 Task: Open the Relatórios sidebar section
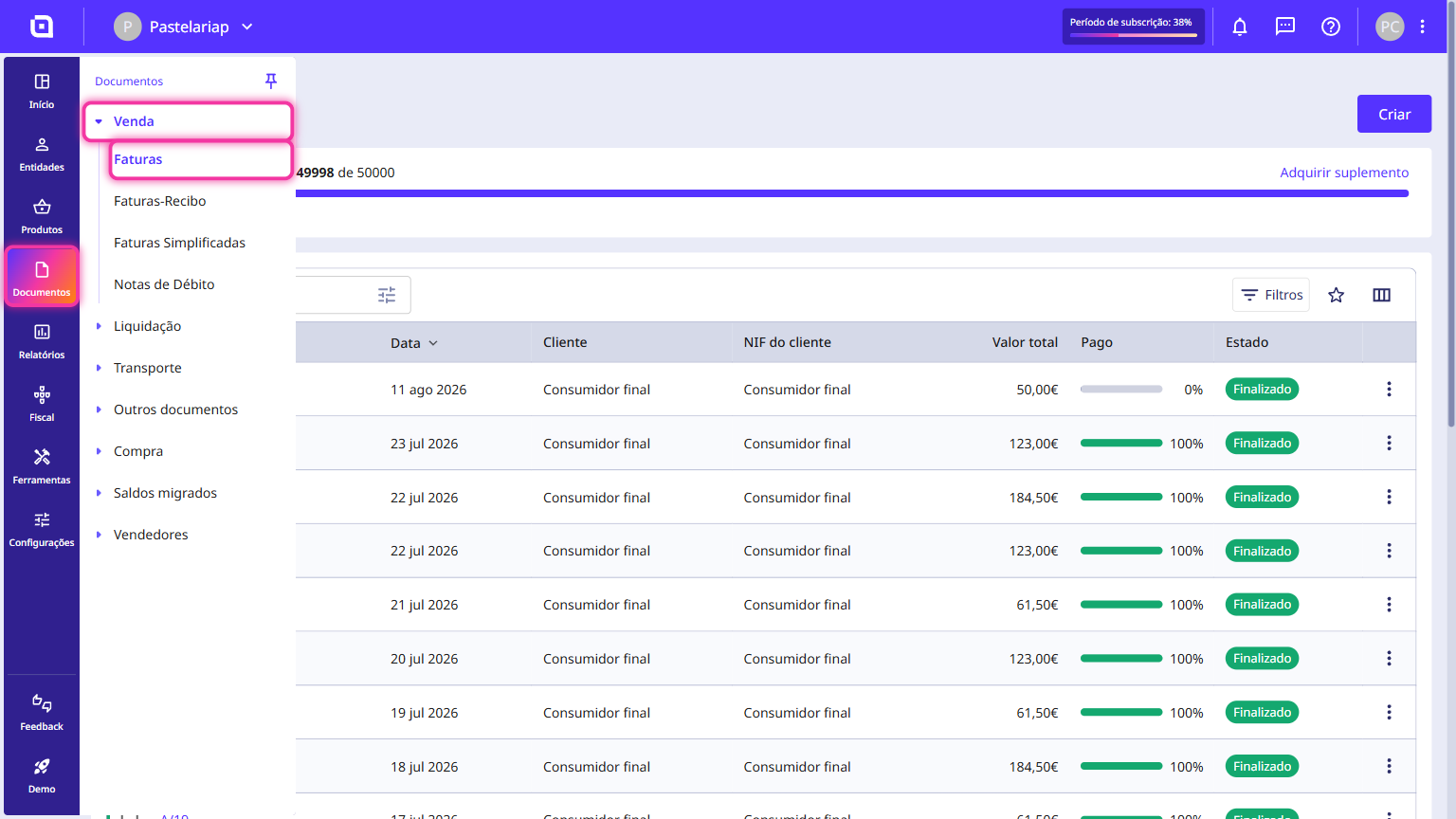[42, 341]
